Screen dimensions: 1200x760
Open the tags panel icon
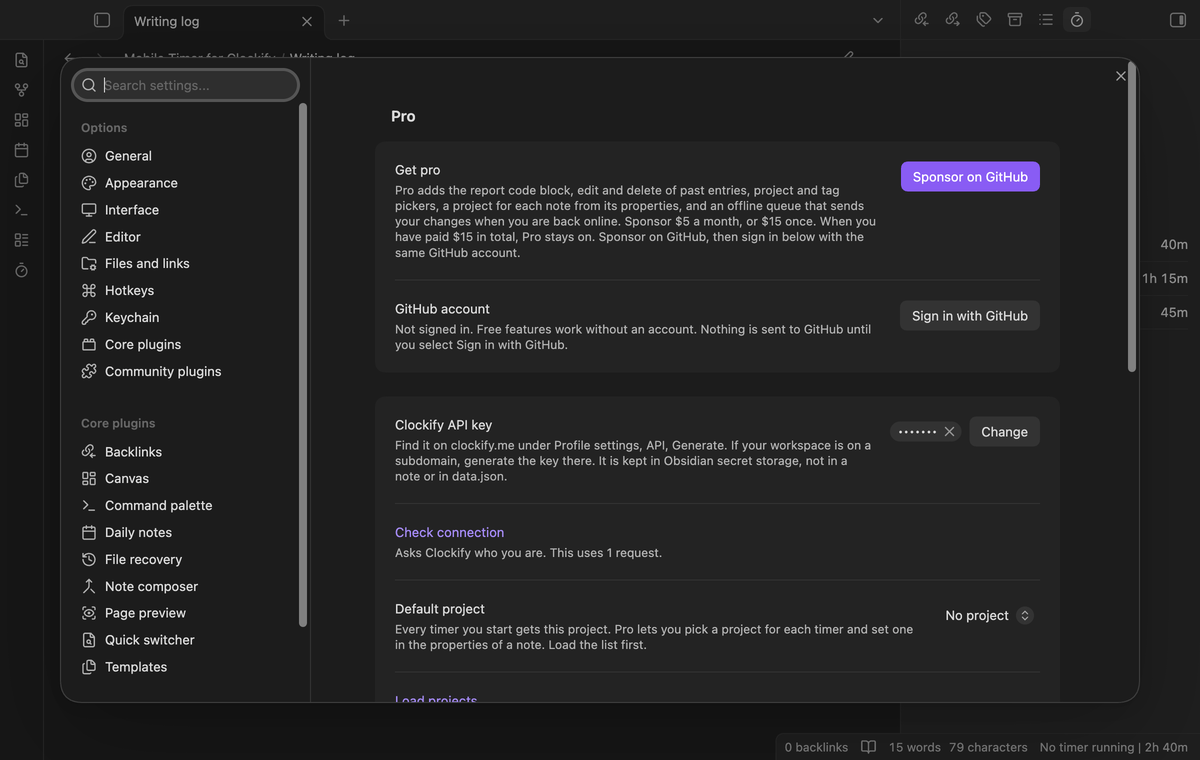(x=984, y=19)
